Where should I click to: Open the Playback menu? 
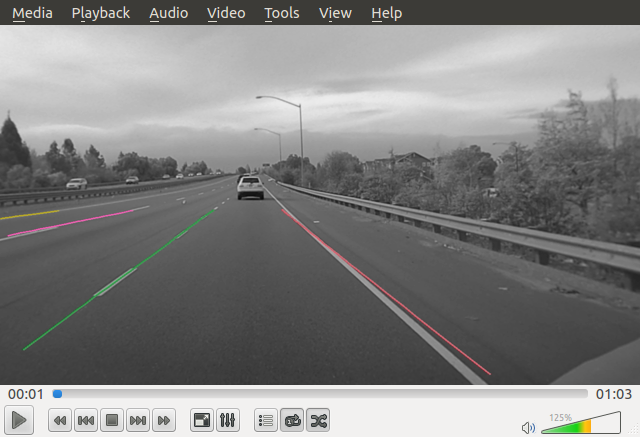[x=100, y=13]
